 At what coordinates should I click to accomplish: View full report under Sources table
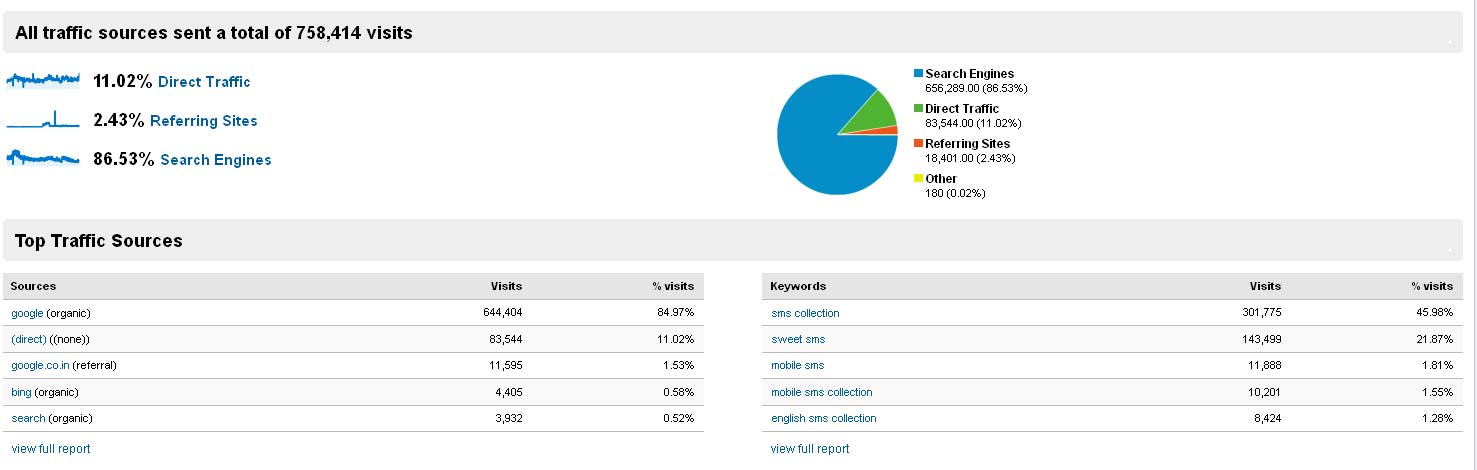pyautogui.click(x=51, y=449)
